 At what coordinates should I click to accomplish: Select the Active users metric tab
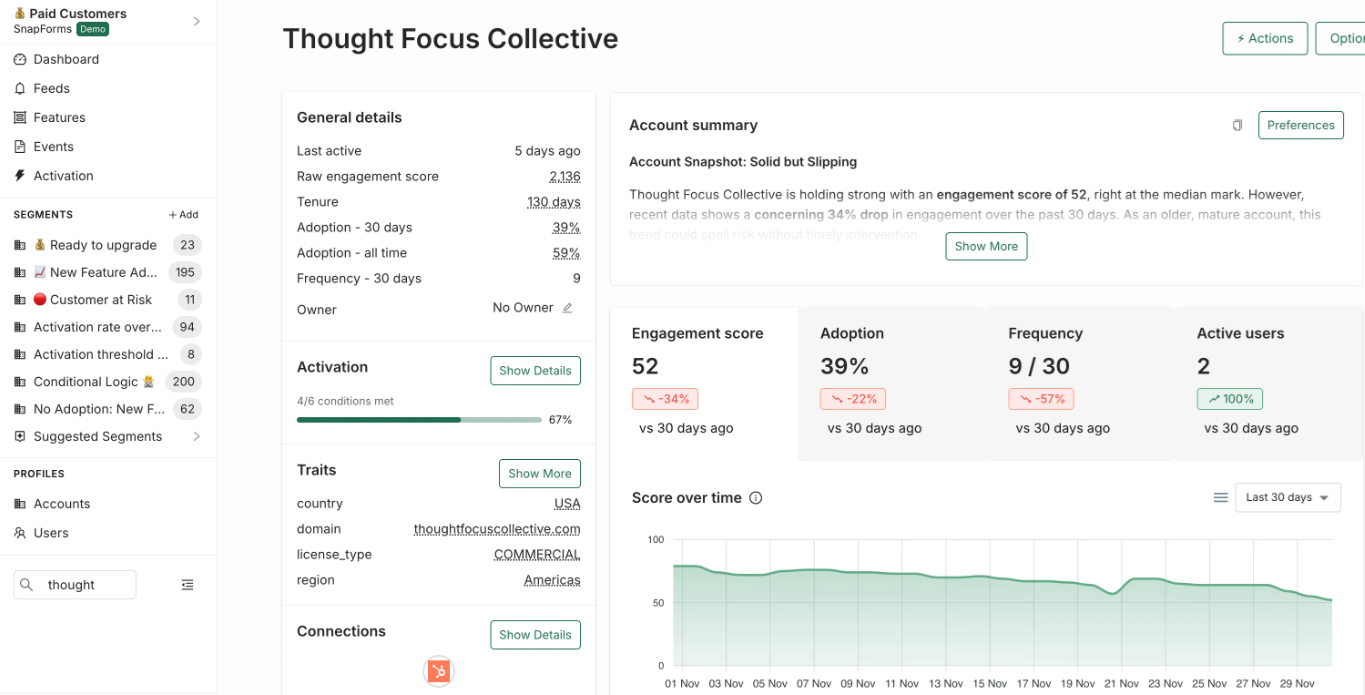pyautogui.click(x=1269, y=384)
